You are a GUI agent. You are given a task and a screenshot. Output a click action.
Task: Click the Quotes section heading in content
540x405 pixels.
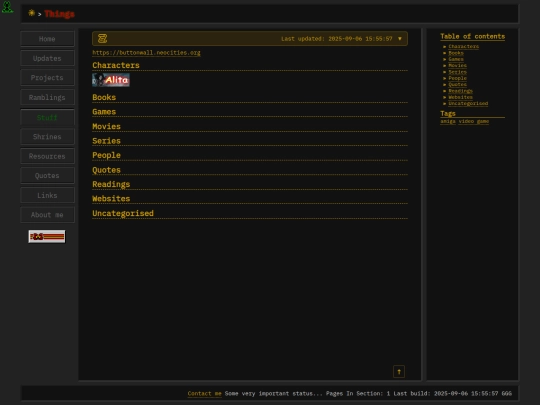[106, 170]
